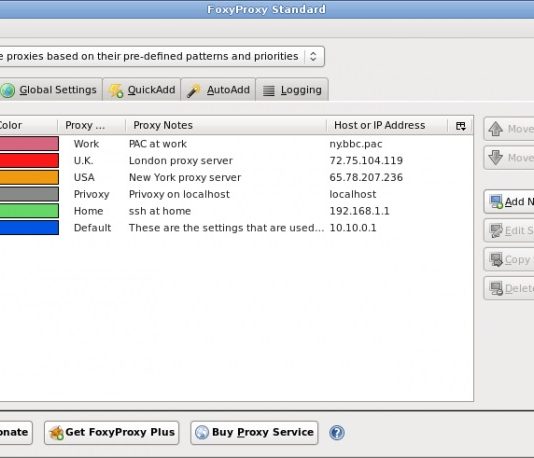Image resolution: width=534 pixels, height=458 pixels.
Task: Click the Copy Selection icon
Action: tap(496, 259)
